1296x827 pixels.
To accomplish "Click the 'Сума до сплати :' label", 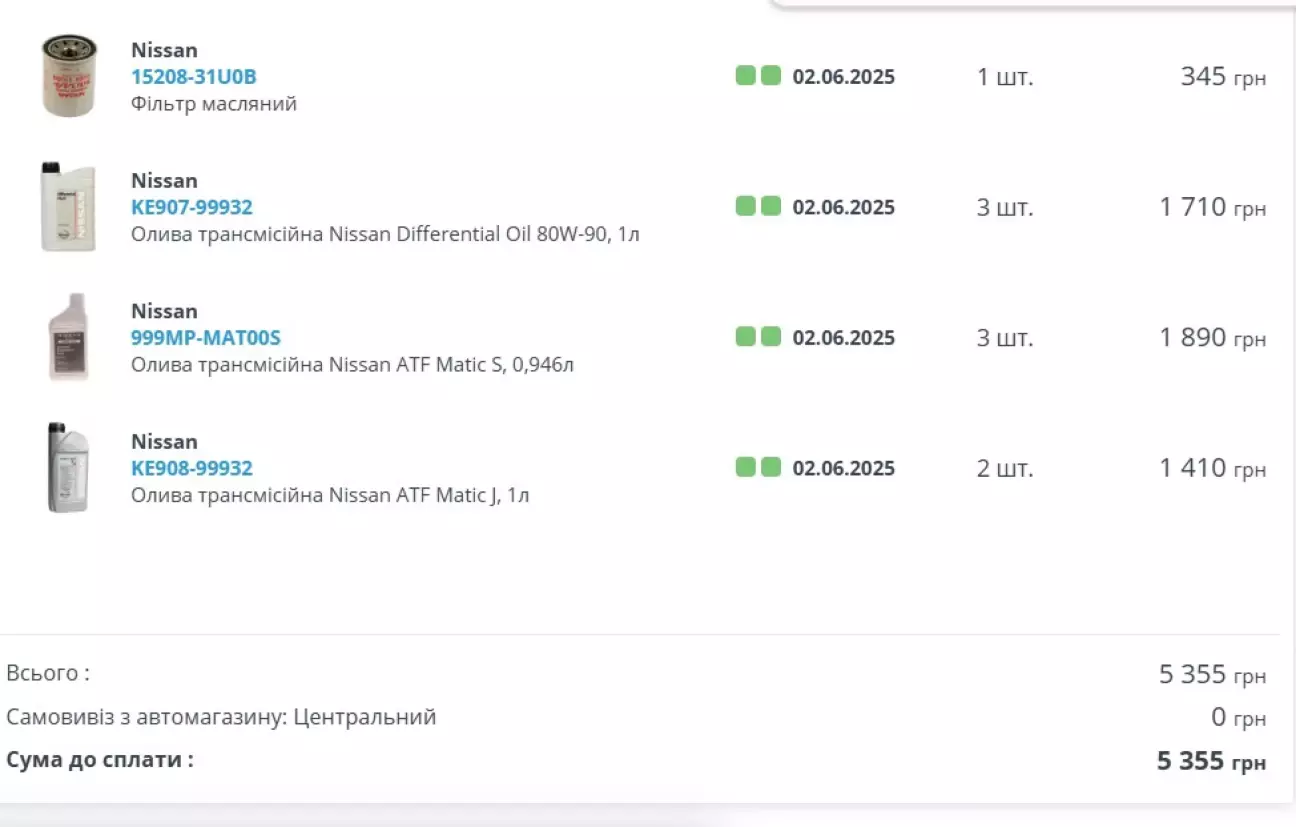I will coord(100,760).
